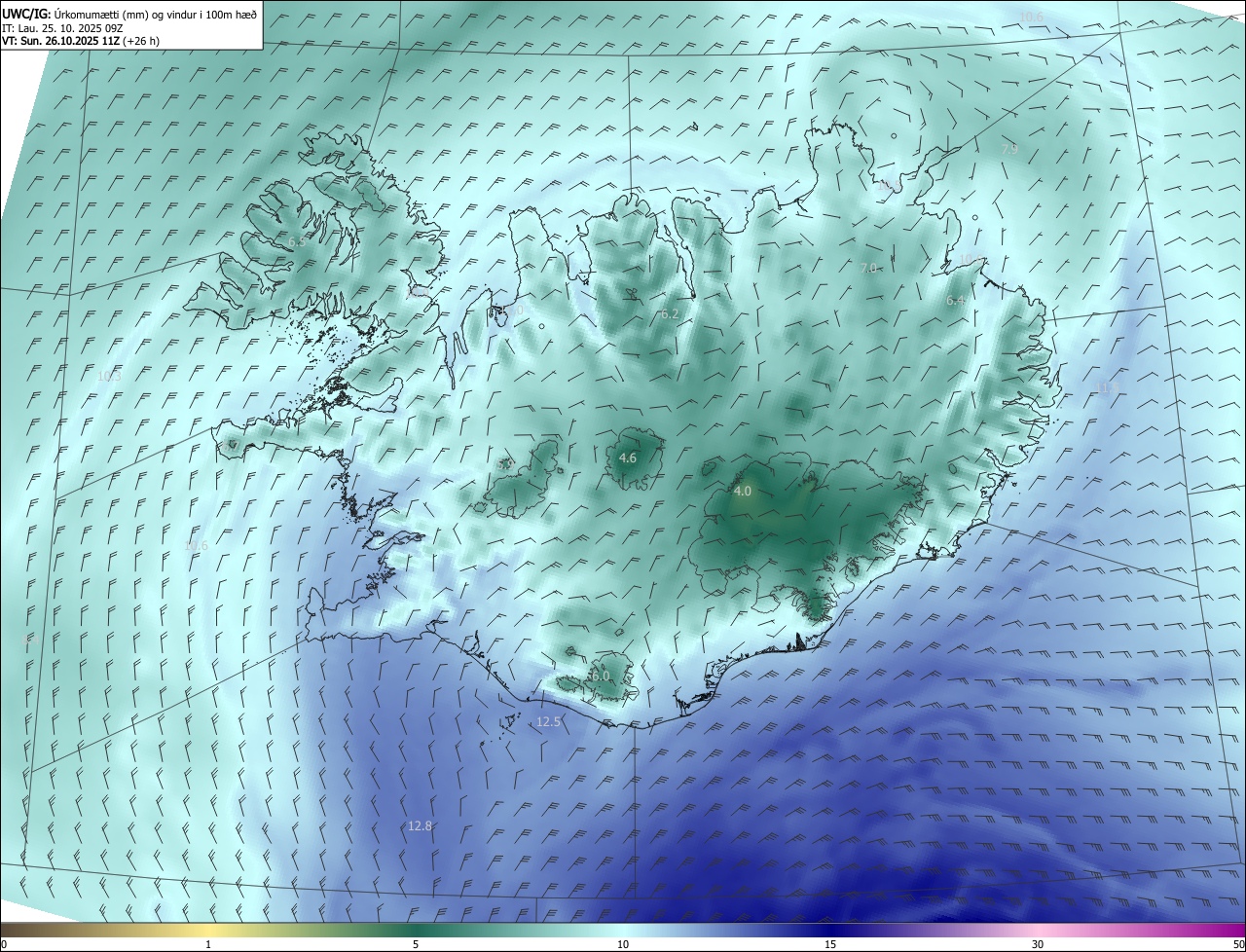Click the 0 label on the color scale
1246x952 pixels.
click(x=4, y=944)
